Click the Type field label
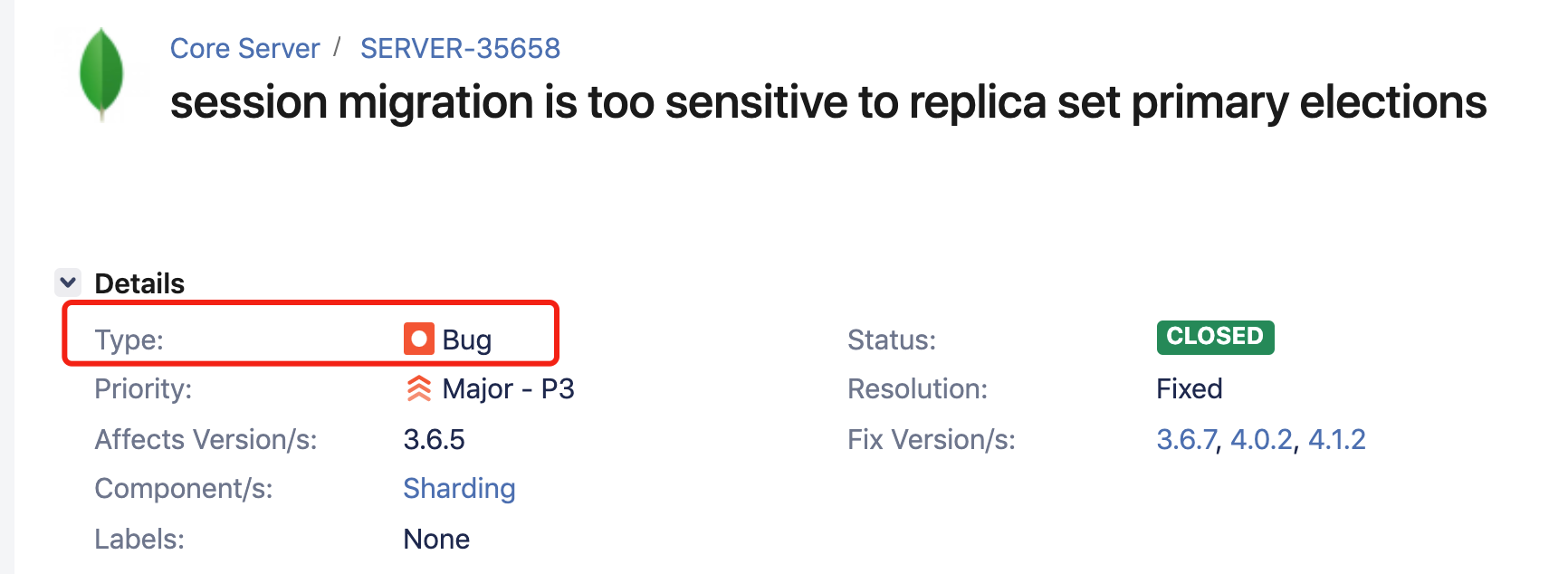This screenshot has height=574, width=1568. (129, 340)
